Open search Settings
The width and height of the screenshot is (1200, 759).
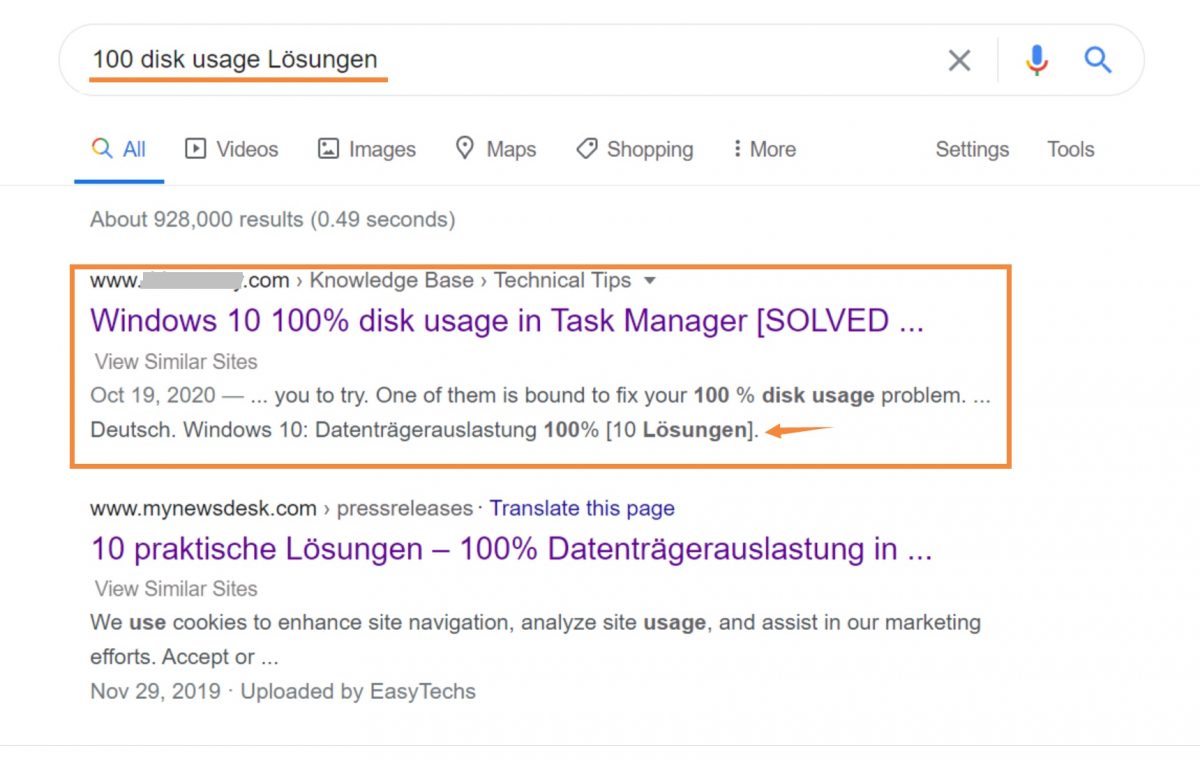coord(972,150)
